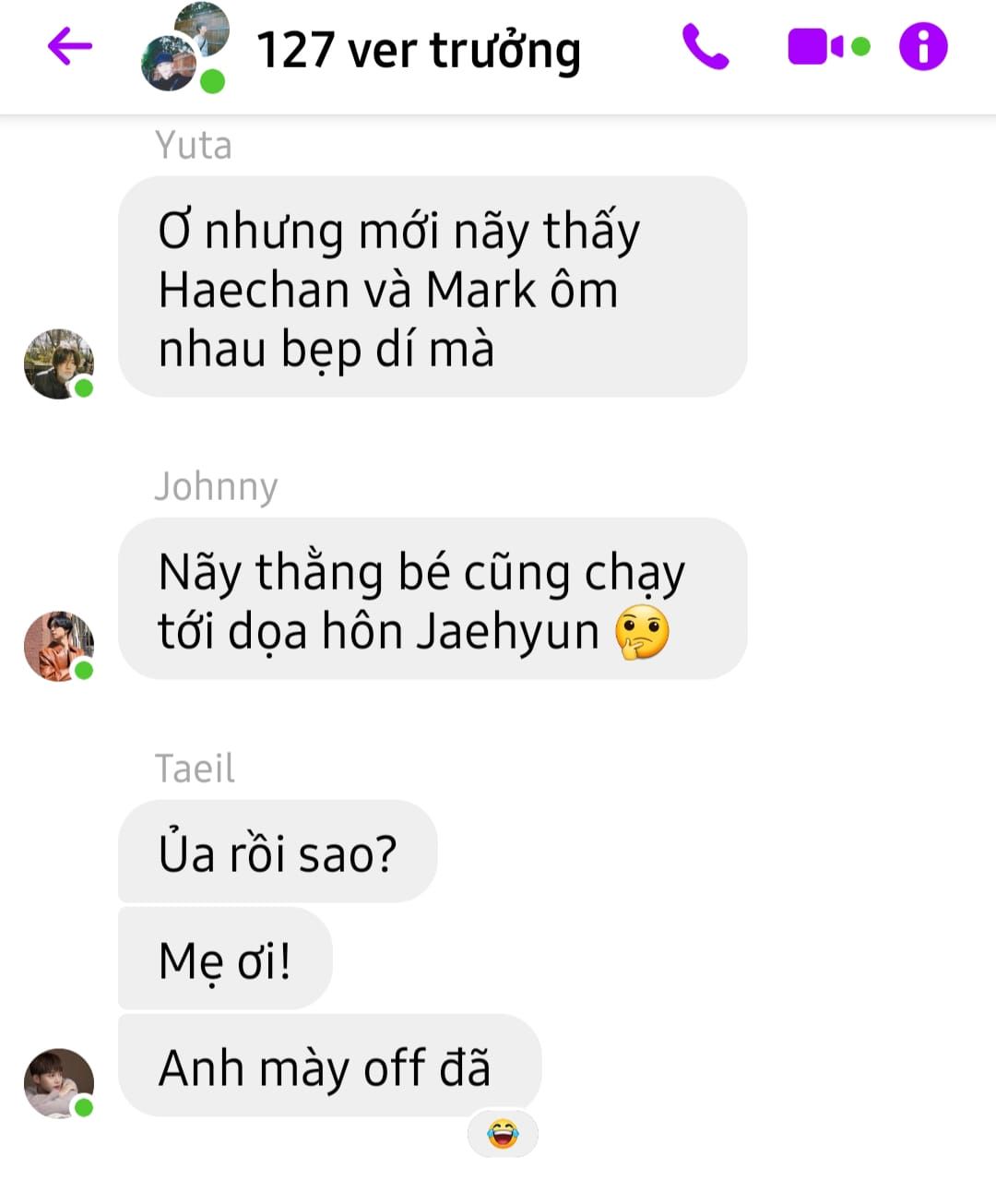The height and width of the screenshot is (1204, 996).
Task: Open the group avatar in the header
Action: [x=184, y=48]
